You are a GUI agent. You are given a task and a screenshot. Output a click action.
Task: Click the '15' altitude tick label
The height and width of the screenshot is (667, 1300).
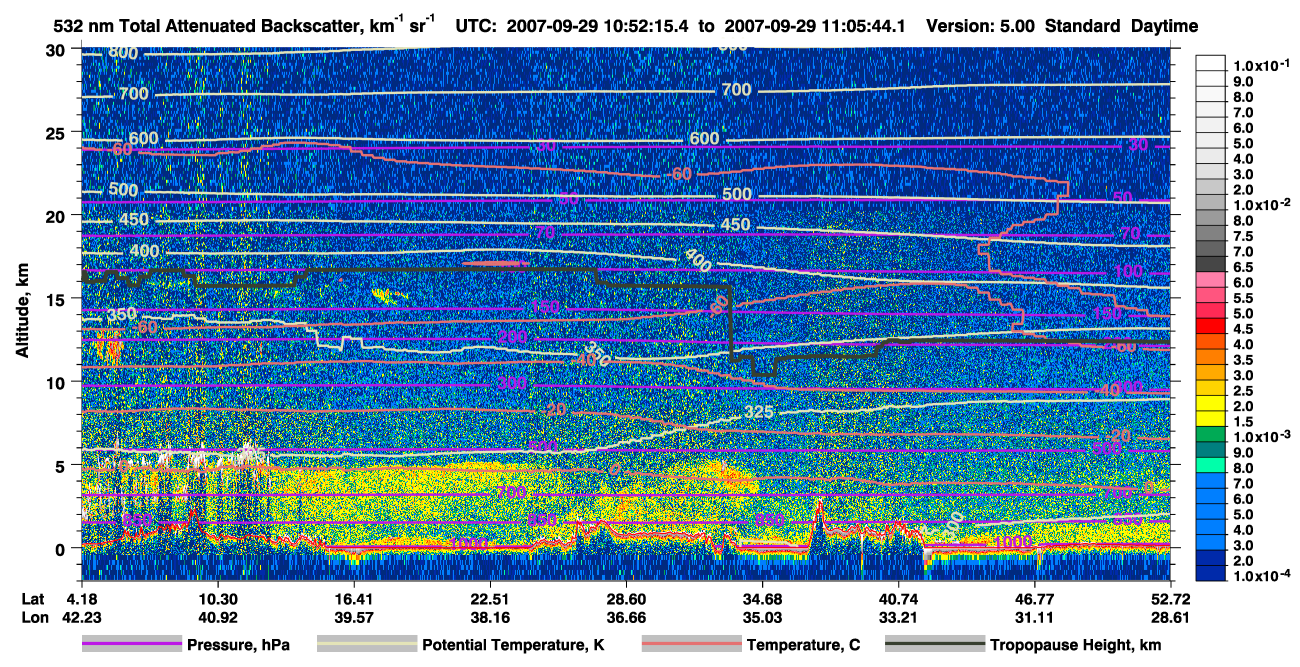56,299
